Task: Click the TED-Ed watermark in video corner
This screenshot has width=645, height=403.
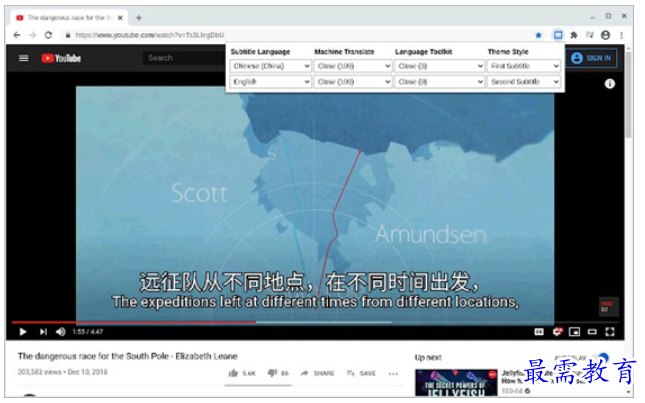Action: click(608, 306)
